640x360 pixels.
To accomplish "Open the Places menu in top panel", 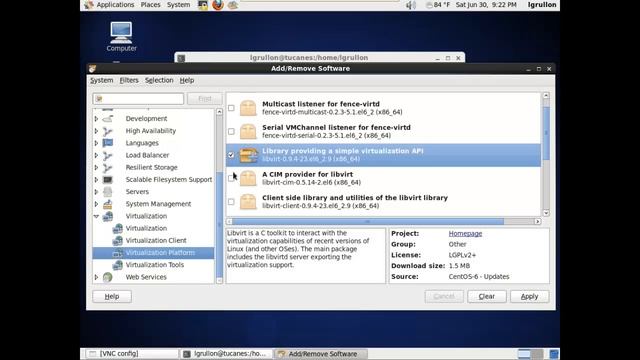I will pos(150,5).
